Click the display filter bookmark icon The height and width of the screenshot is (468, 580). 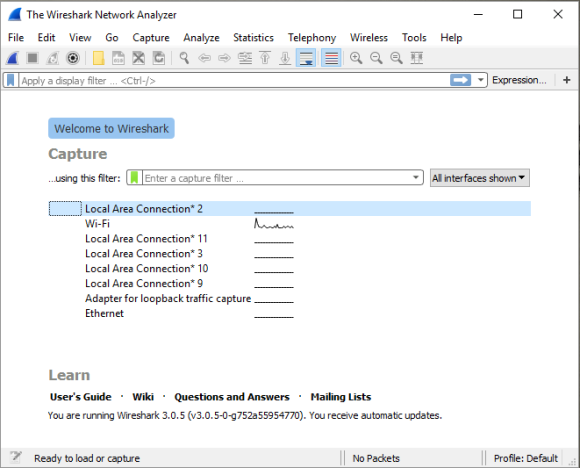tap(11, 80)
